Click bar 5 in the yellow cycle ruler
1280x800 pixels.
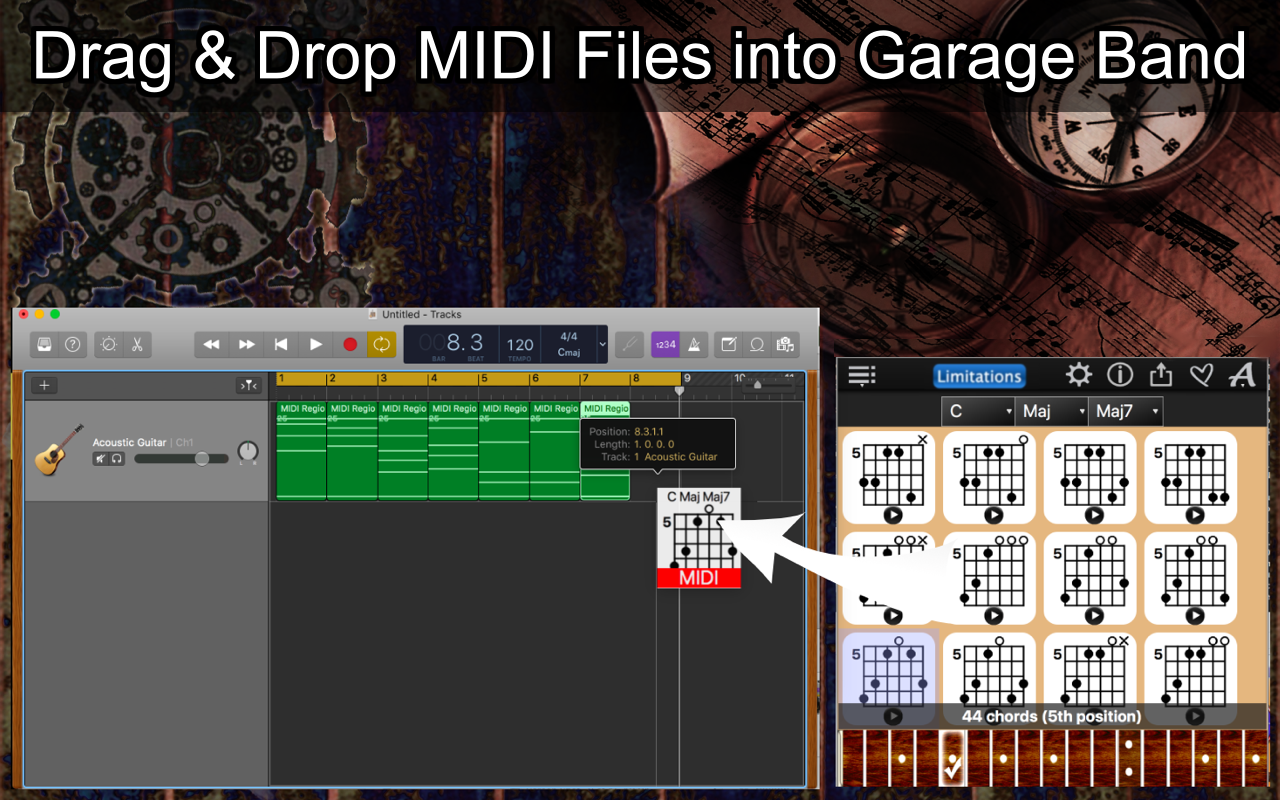(x=504, y=379)
